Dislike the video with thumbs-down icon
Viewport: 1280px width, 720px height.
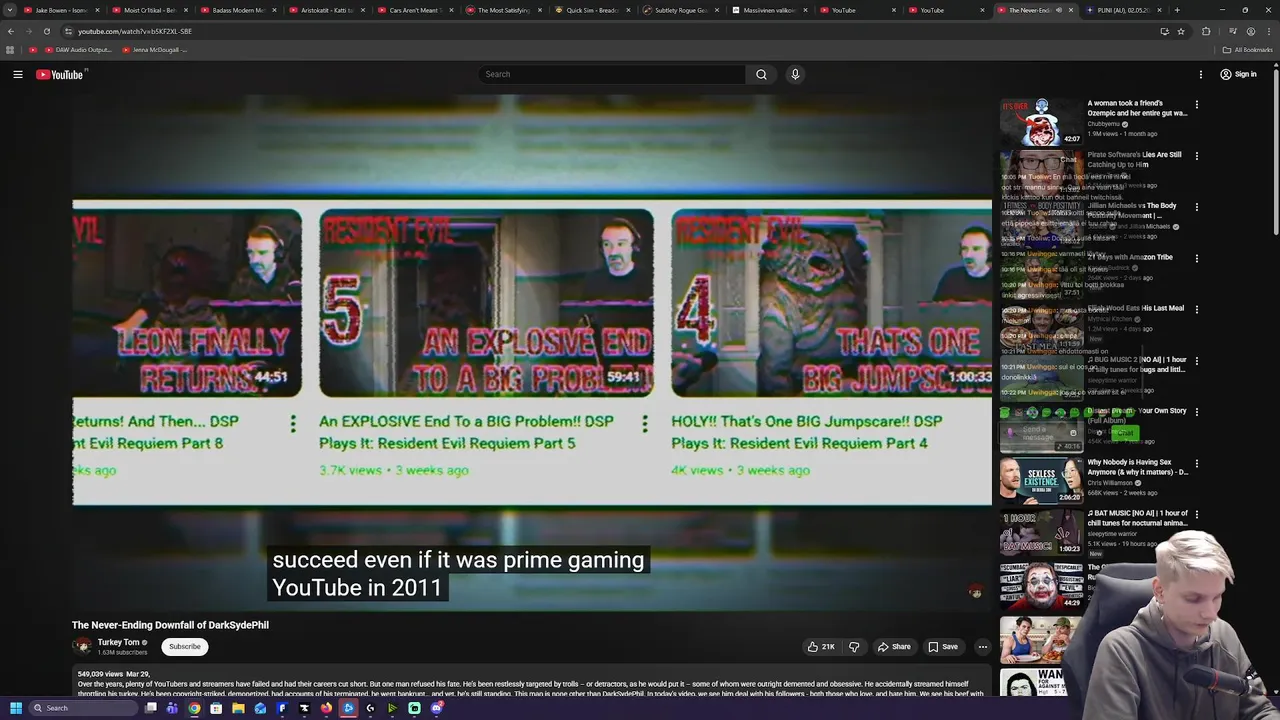854,647
